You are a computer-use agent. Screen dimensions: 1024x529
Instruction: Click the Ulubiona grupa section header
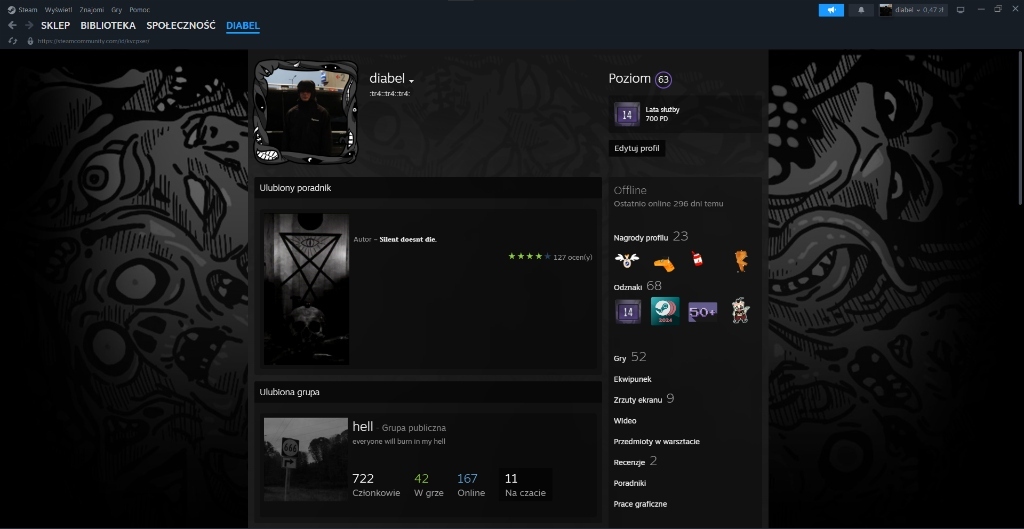click(428, 393)
